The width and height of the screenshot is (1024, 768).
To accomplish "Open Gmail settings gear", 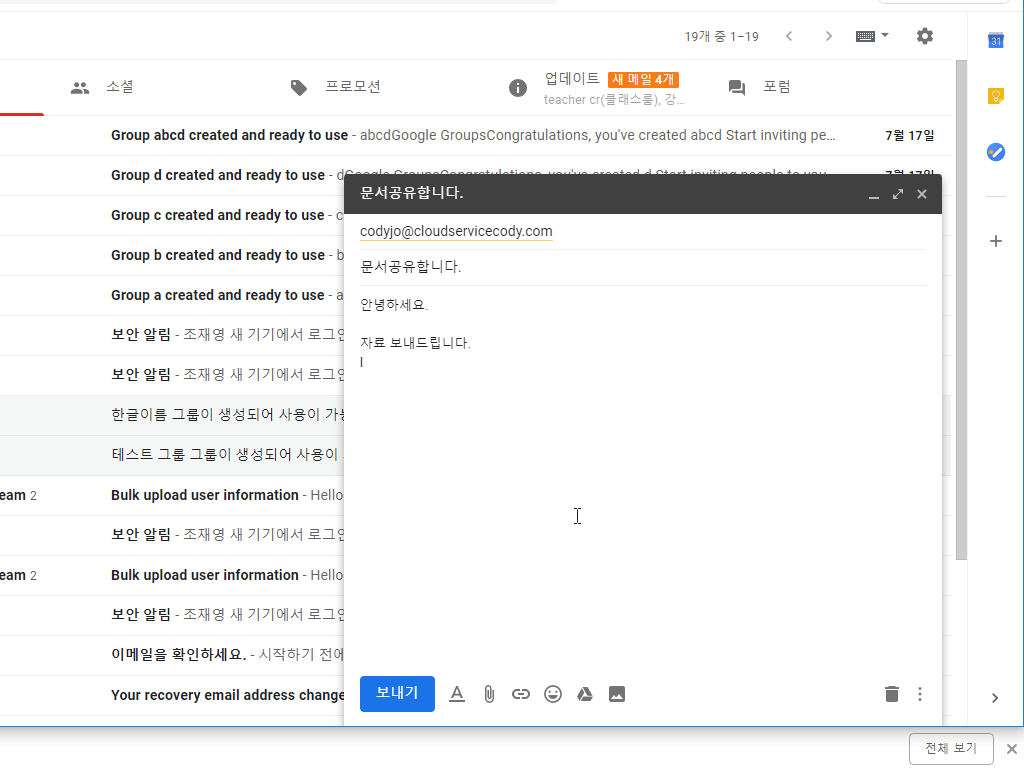I will pyautogui.click(x=925, y=36).
